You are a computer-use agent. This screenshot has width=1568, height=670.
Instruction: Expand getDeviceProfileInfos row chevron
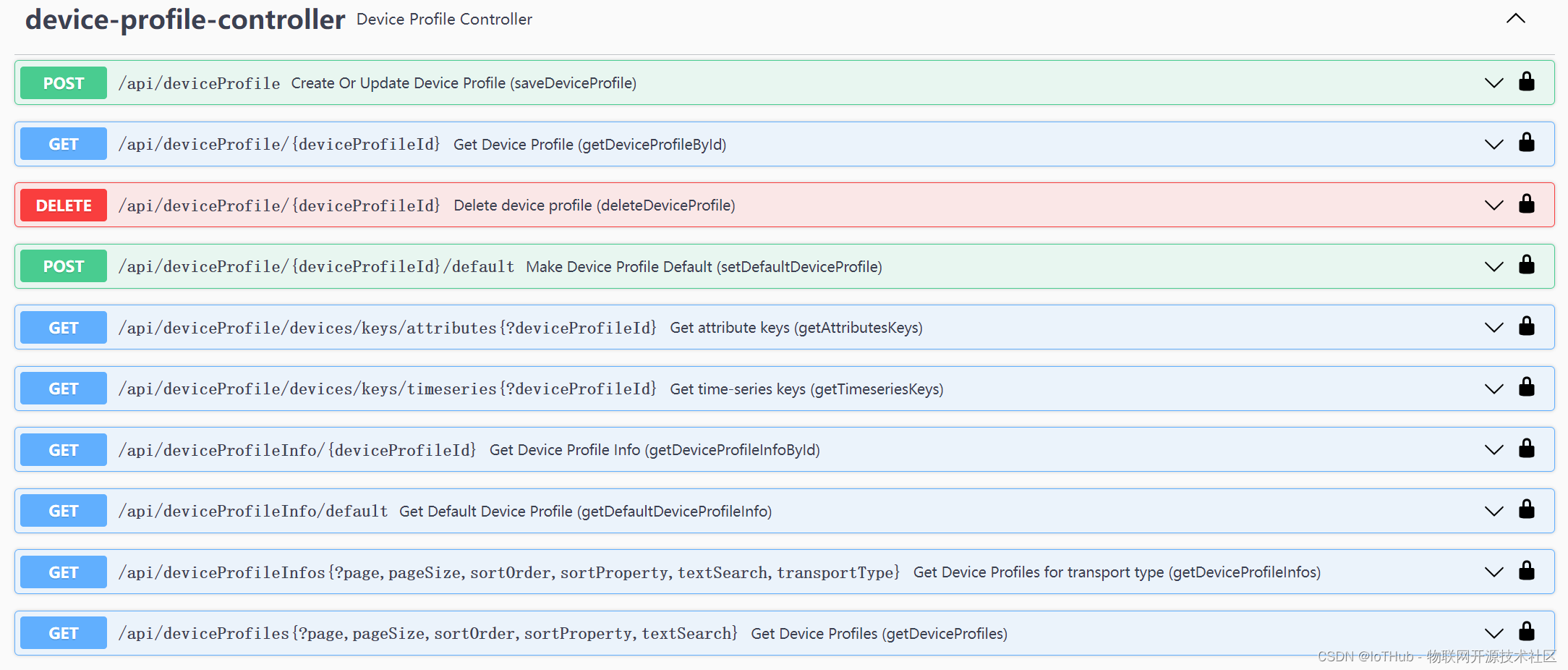point(1494,572)
